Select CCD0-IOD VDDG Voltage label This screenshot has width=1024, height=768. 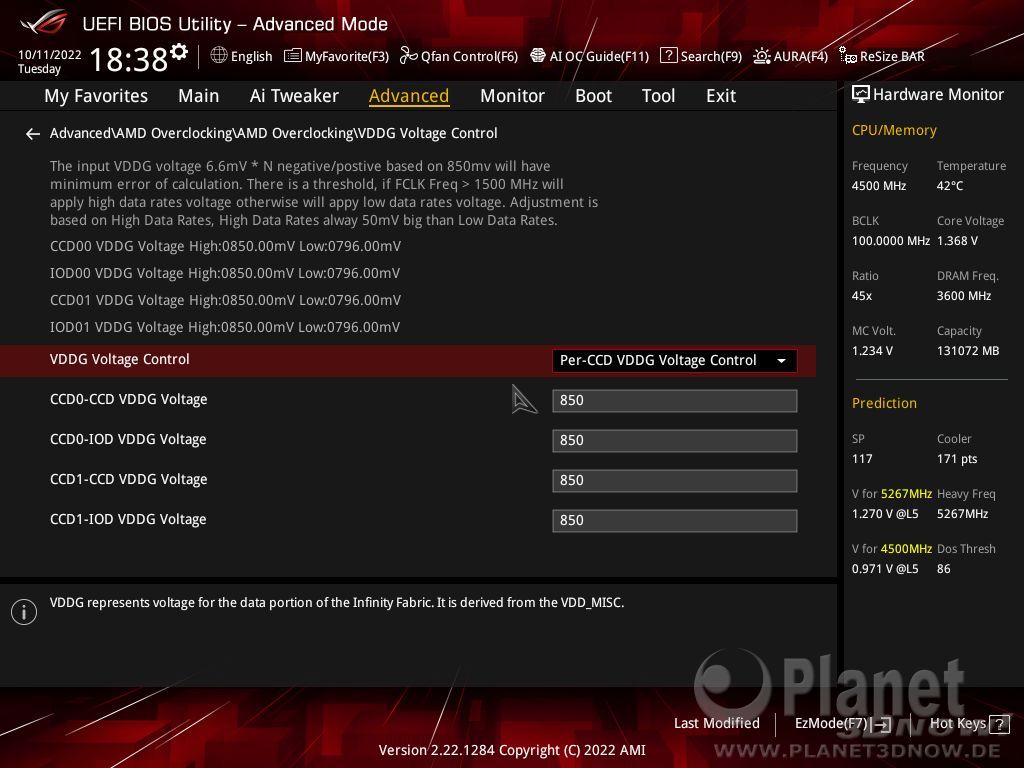128,439
